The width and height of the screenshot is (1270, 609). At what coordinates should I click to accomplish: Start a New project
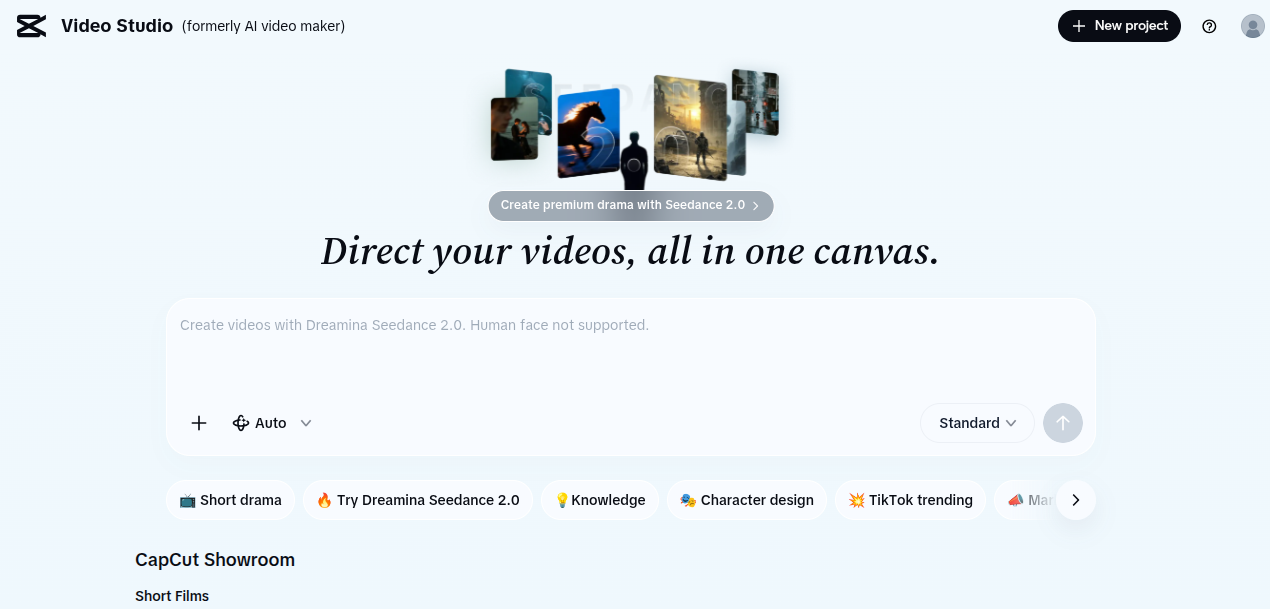pyautogui.click(x=1119, y=26)
